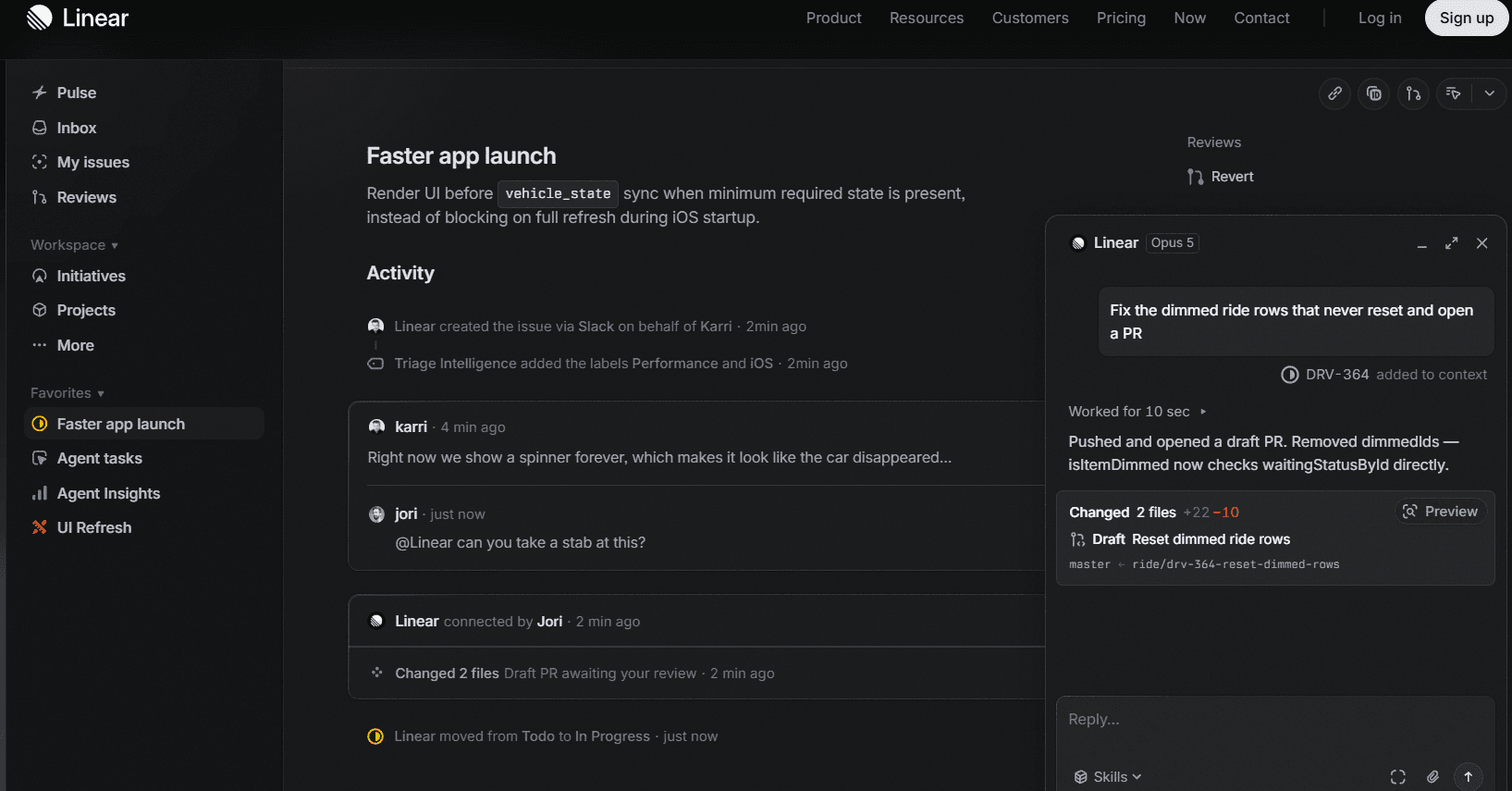Click the Faster app launch title

461,155
